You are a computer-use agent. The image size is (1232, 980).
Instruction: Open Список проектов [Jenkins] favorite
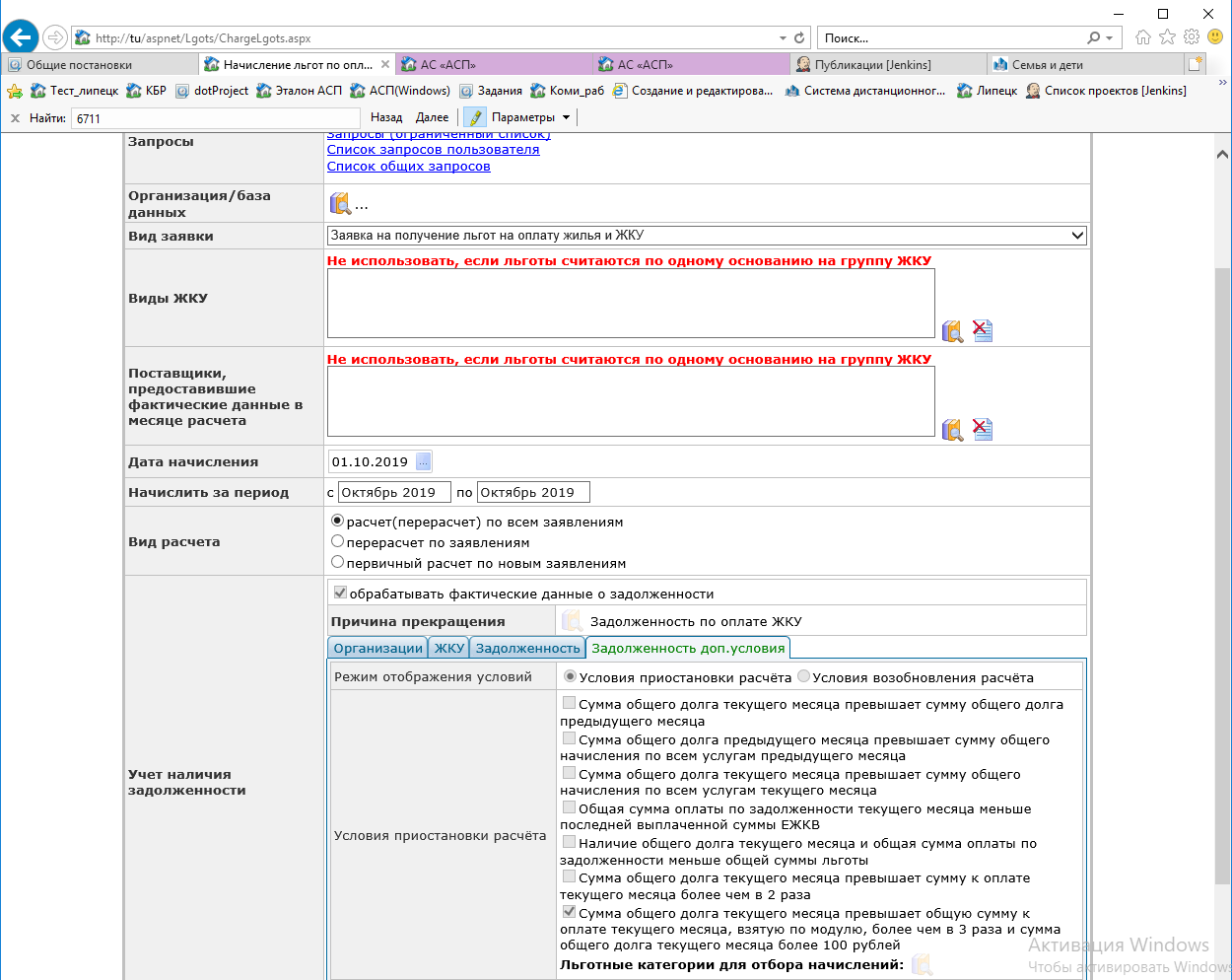(1106, 91)
